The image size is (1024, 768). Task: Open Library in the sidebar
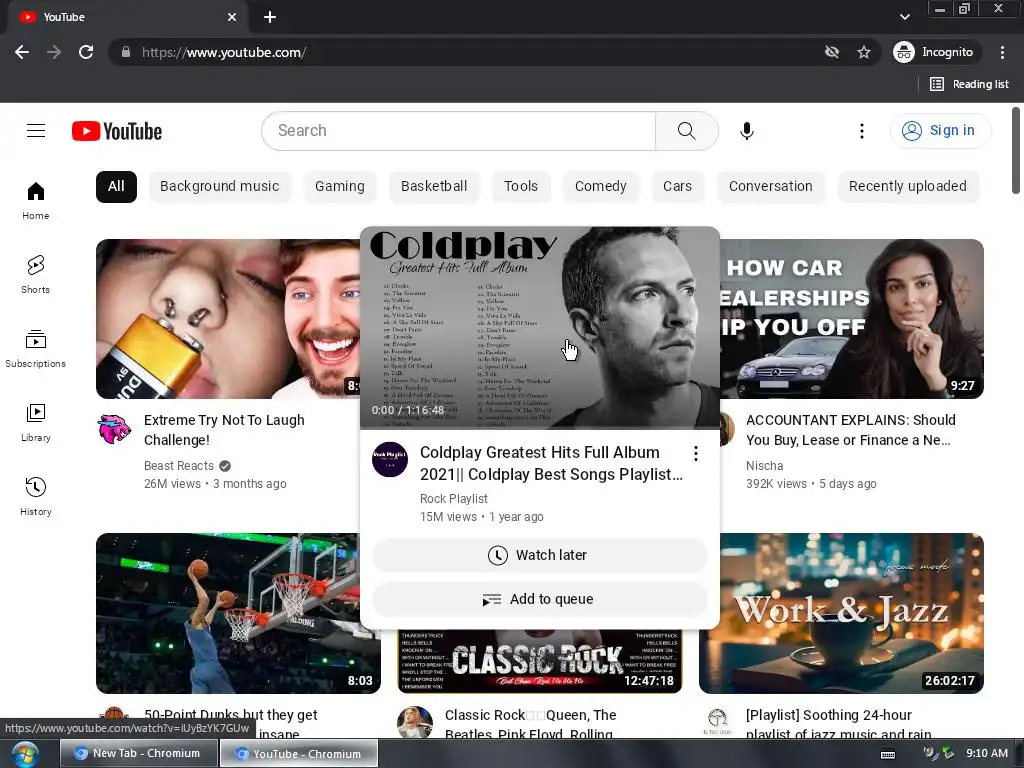click(36, 423)
